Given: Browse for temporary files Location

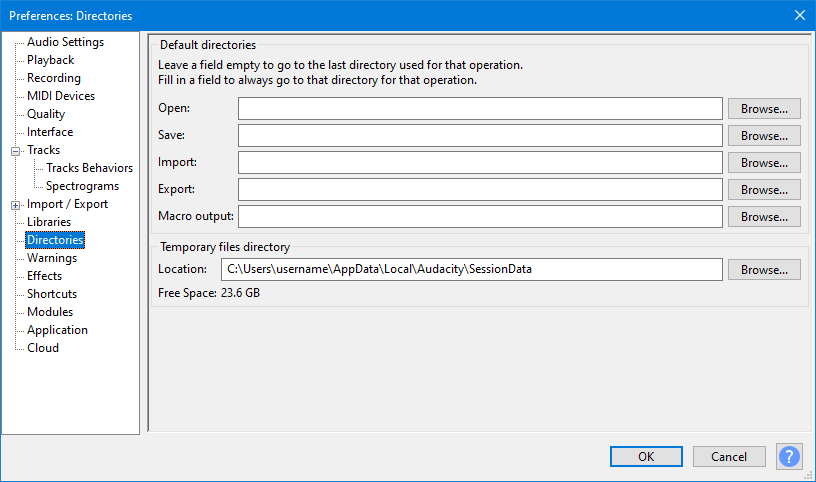Looking at the screenshot, I should [x=764, y=270].
